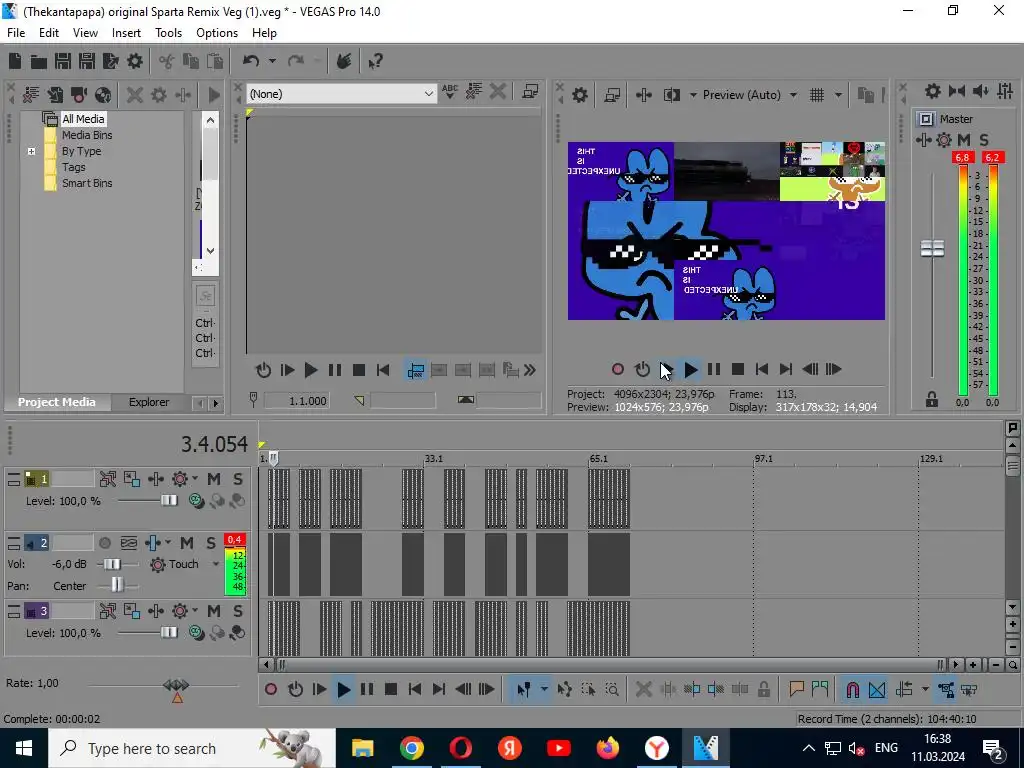
Task: Open the Touch automation mode dropdown on track 2
Action: [216, 564]
